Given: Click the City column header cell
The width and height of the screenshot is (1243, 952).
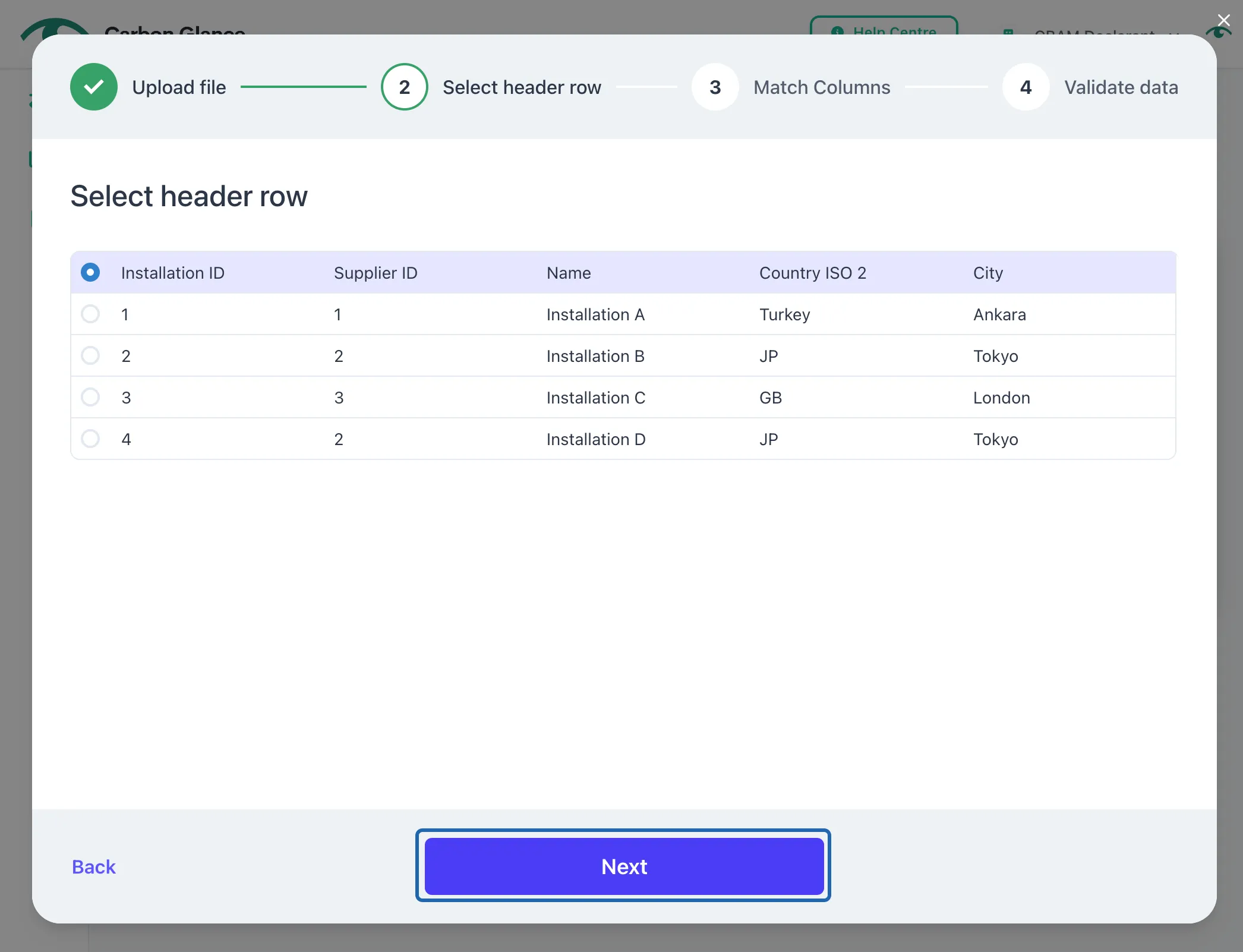Looking at the screenshot, I should [988, 273].
